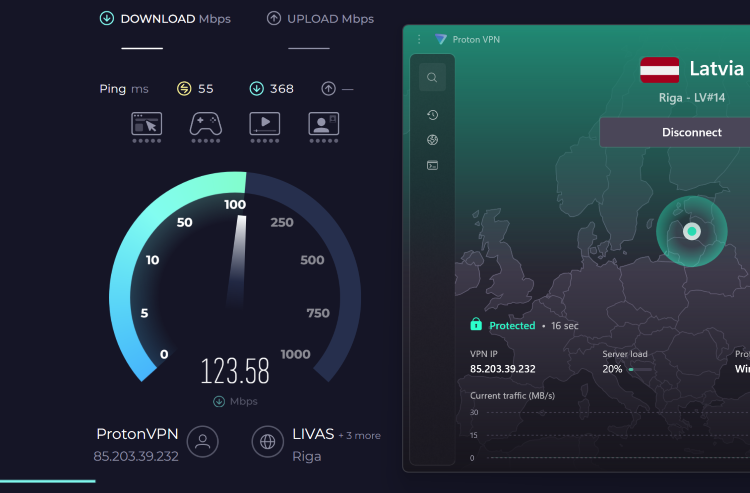Open the Proton VPN three-dot menu

(419, 39)
